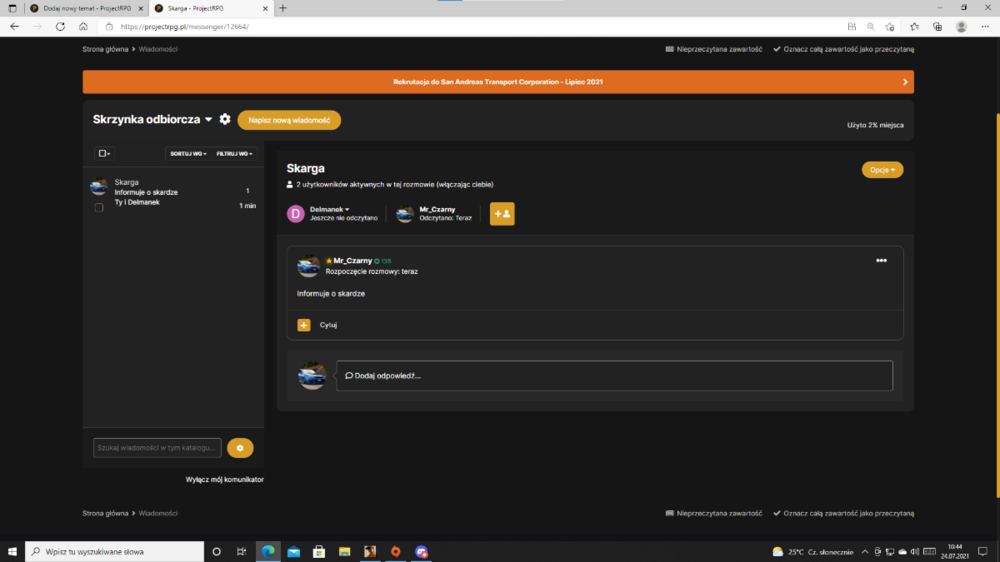Click Wyłącz mój komunikator link

pyautogui.click(x=224, y=480)
